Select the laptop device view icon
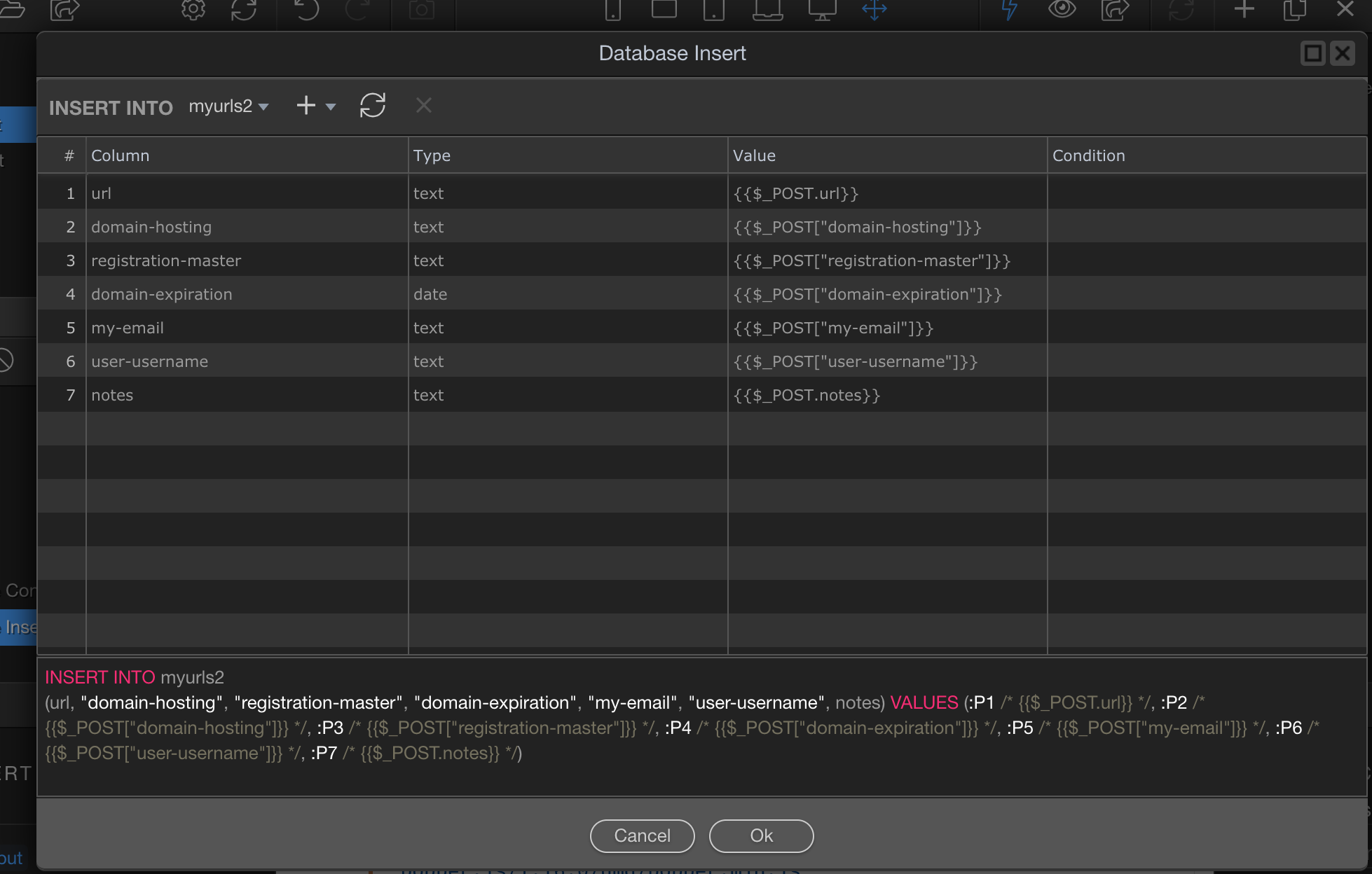 tap(767, 10)
